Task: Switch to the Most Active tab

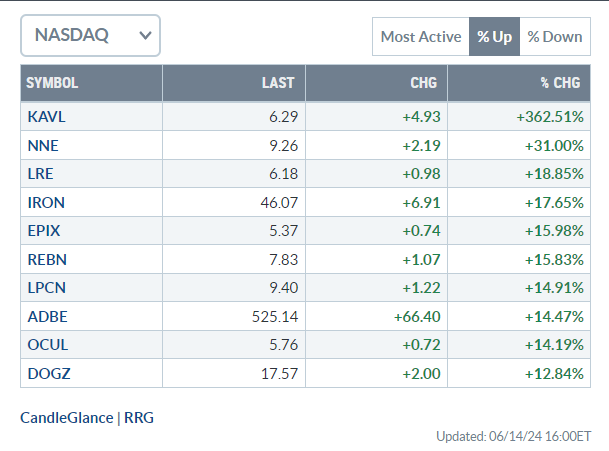Action: coord(420,37)
